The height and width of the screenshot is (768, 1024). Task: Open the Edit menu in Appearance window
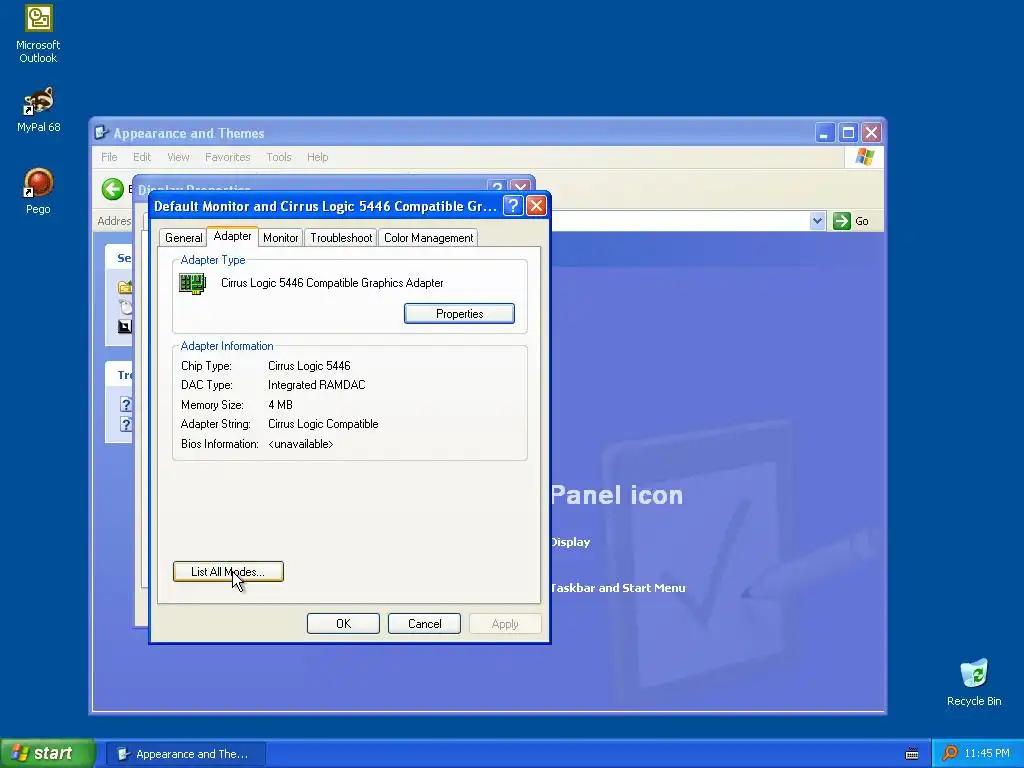(x=142, y=157)
